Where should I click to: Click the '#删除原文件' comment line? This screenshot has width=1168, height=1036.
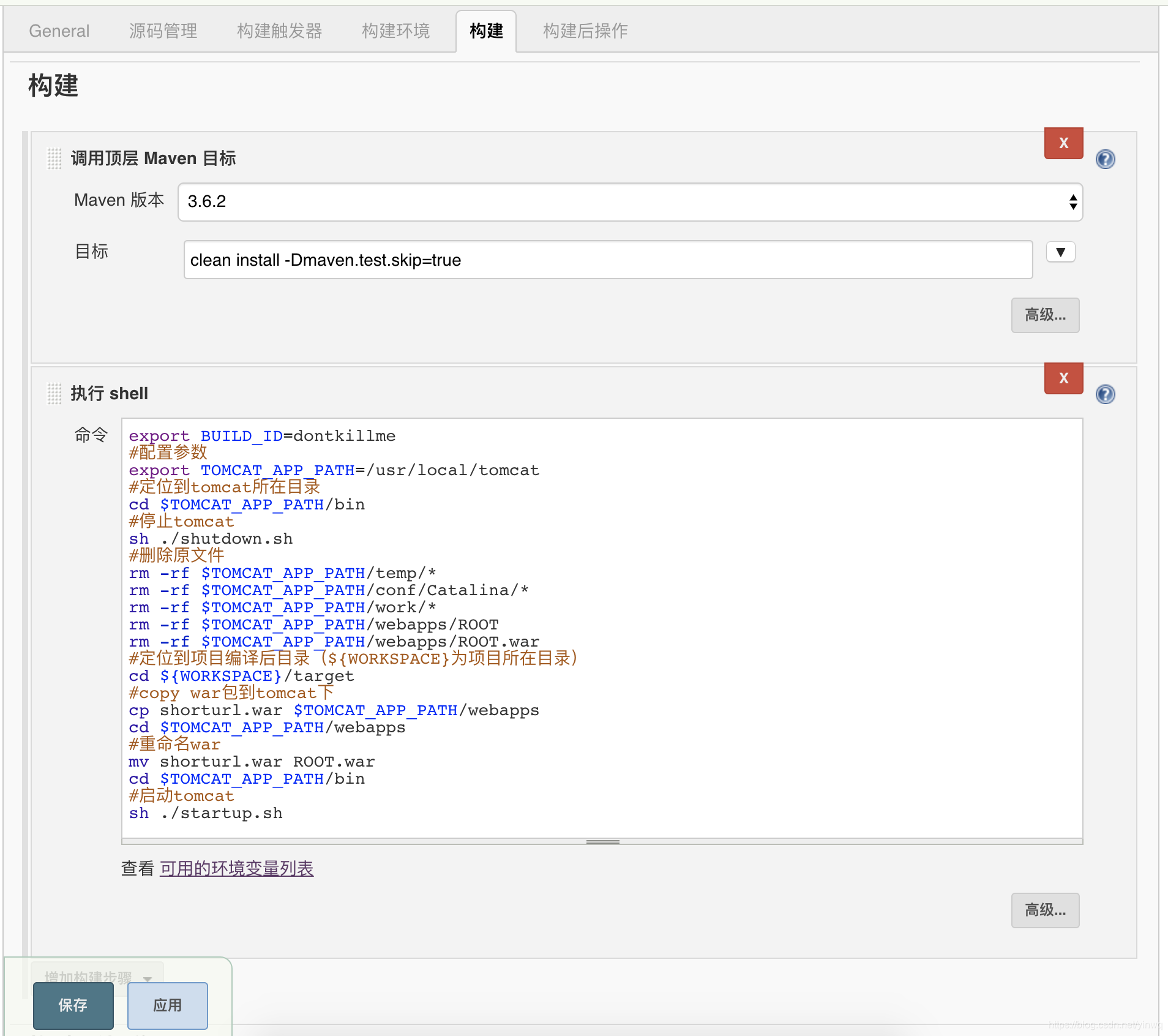[176, 556]
